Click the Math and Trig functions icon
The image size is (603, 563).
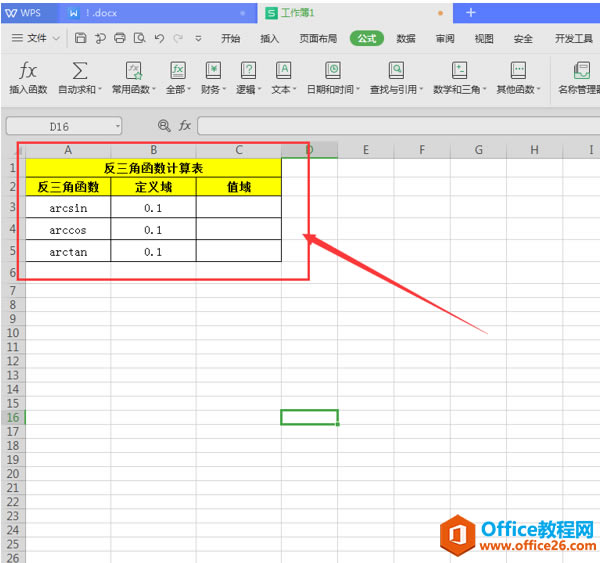459,71
